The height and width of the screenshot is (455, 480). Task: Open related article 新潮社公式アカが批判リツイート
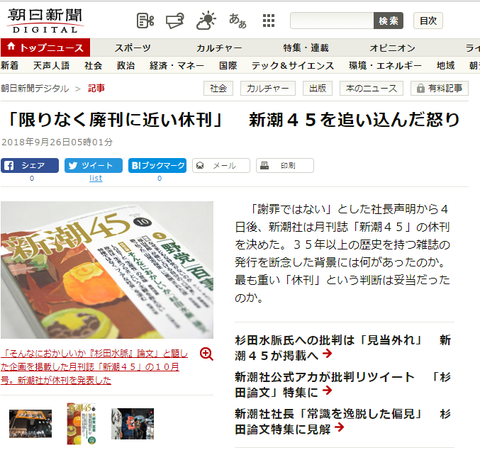343,385
